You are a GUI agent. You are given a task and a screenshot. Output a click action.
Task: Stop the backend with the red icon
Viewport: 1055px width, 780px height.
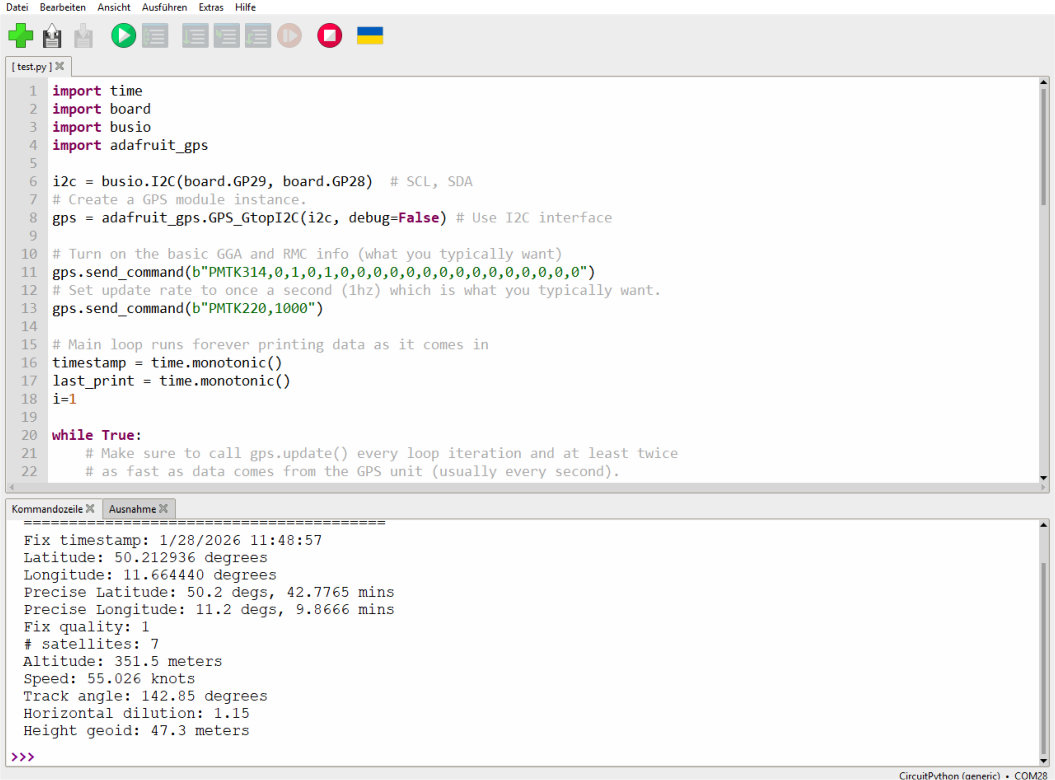click(329, 36)
